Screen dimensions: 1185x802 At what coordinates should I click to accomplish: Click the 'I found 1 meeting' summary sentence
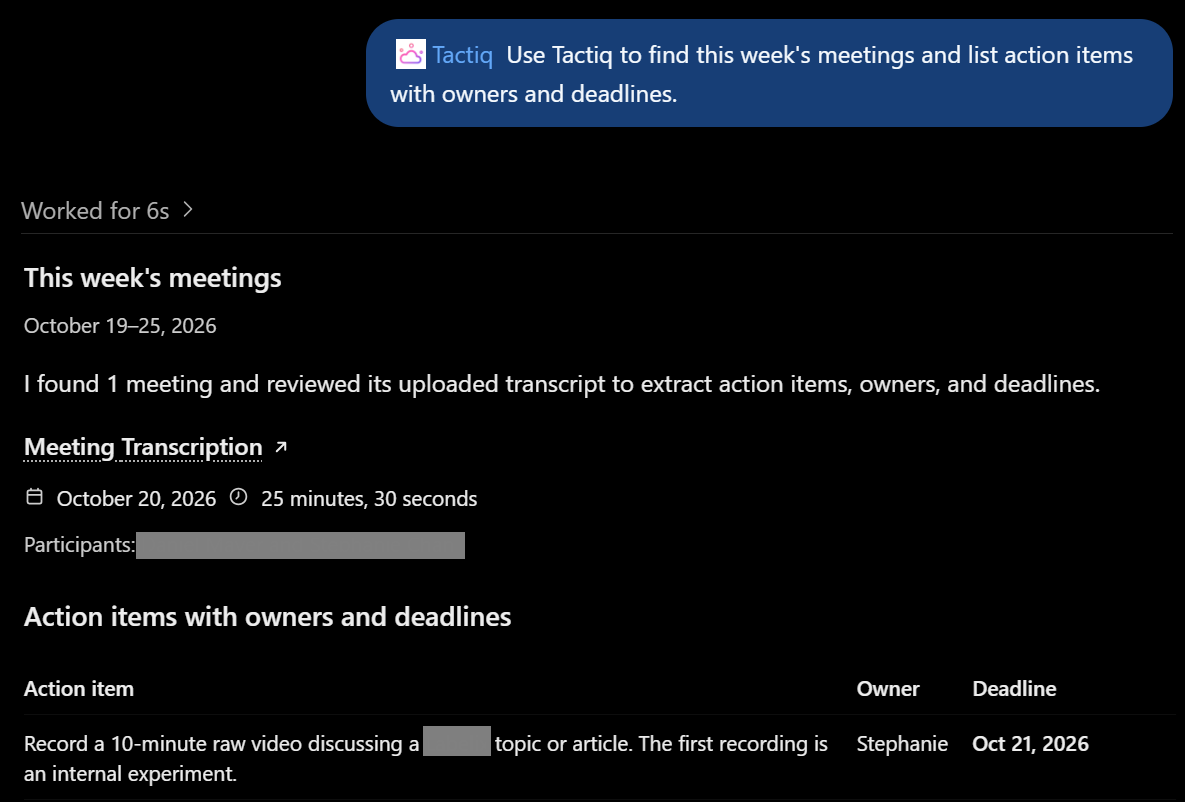tap(562, 384)
